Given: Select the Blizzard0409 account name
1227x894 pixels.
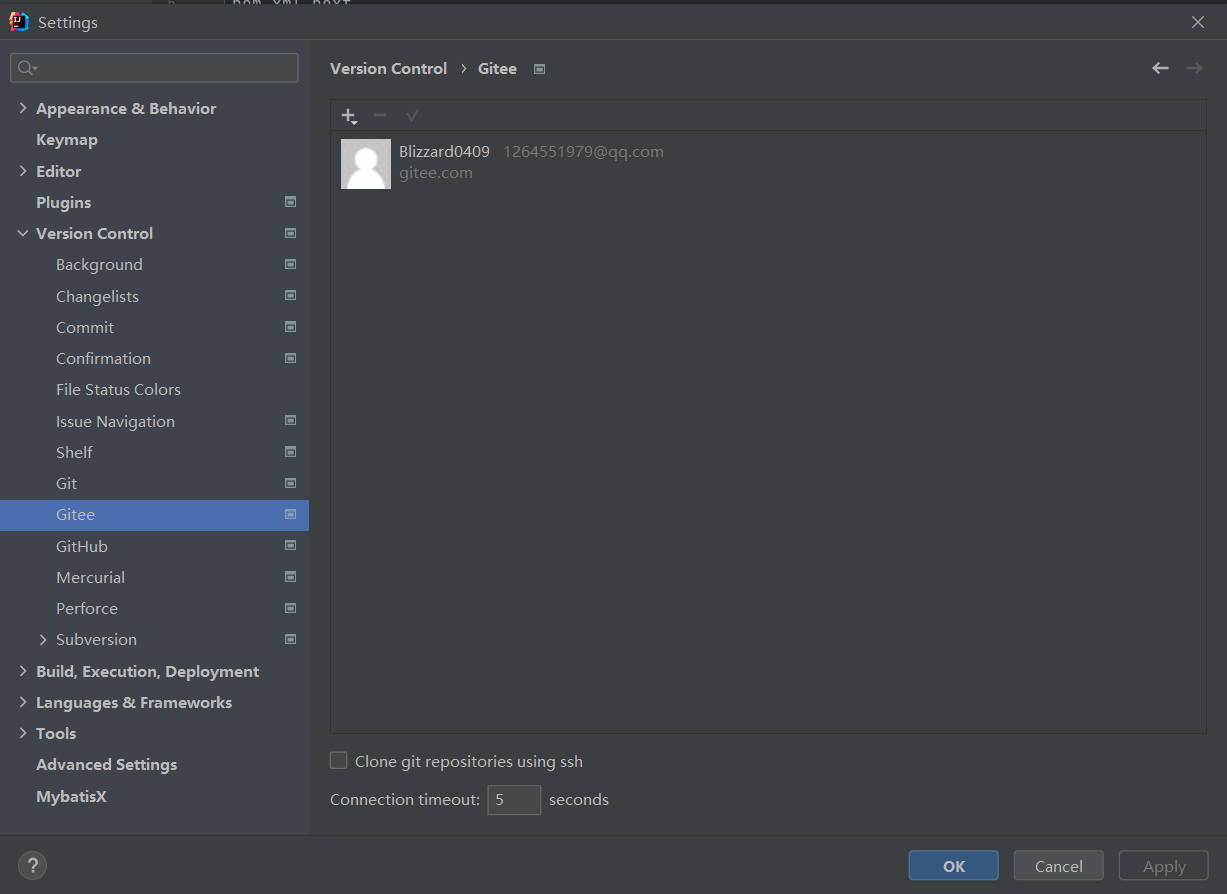Looking at the screenshot, I should pos(444,152).
